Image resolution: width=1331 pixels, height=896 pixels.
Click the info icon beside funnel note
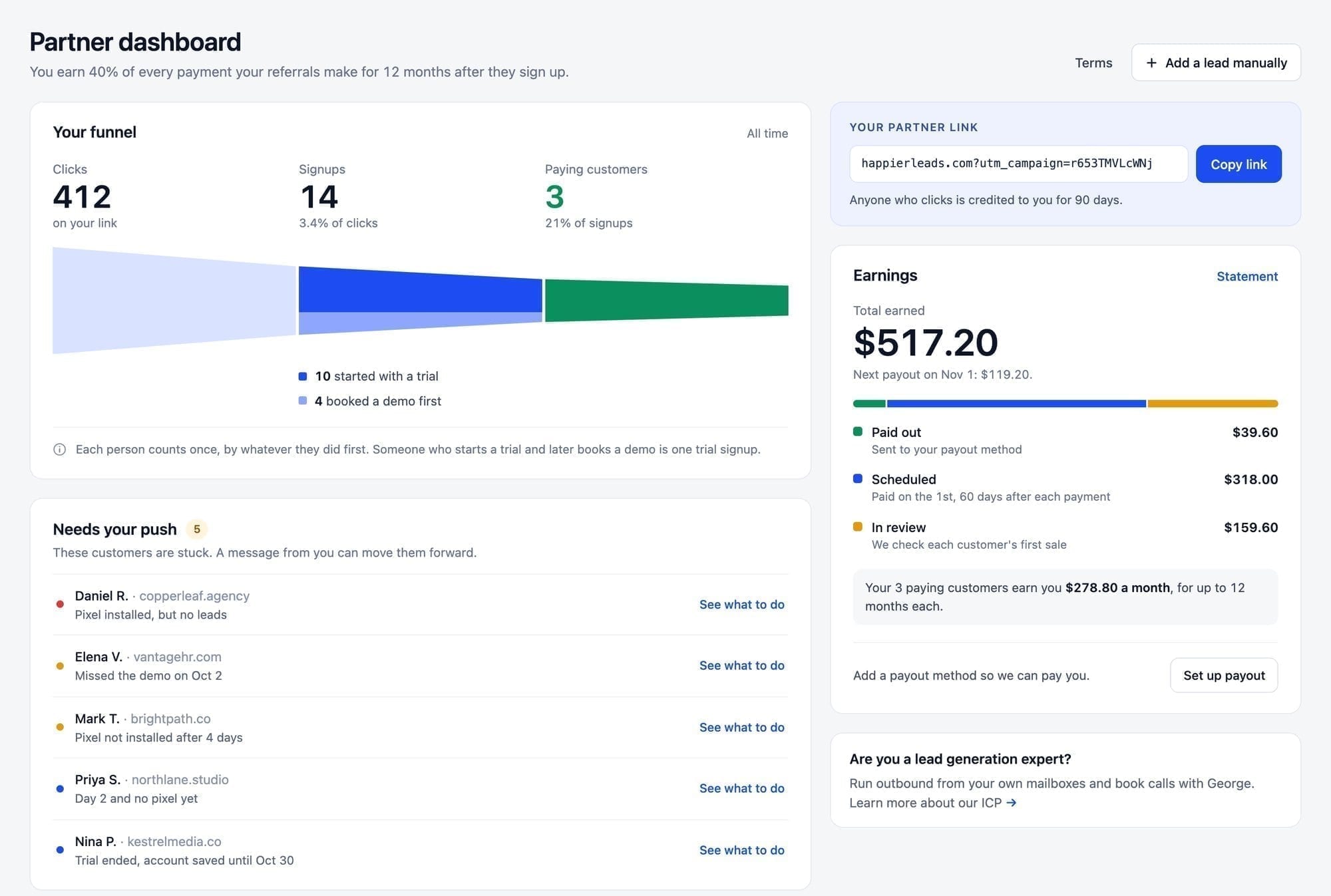(x=59, y=450)
